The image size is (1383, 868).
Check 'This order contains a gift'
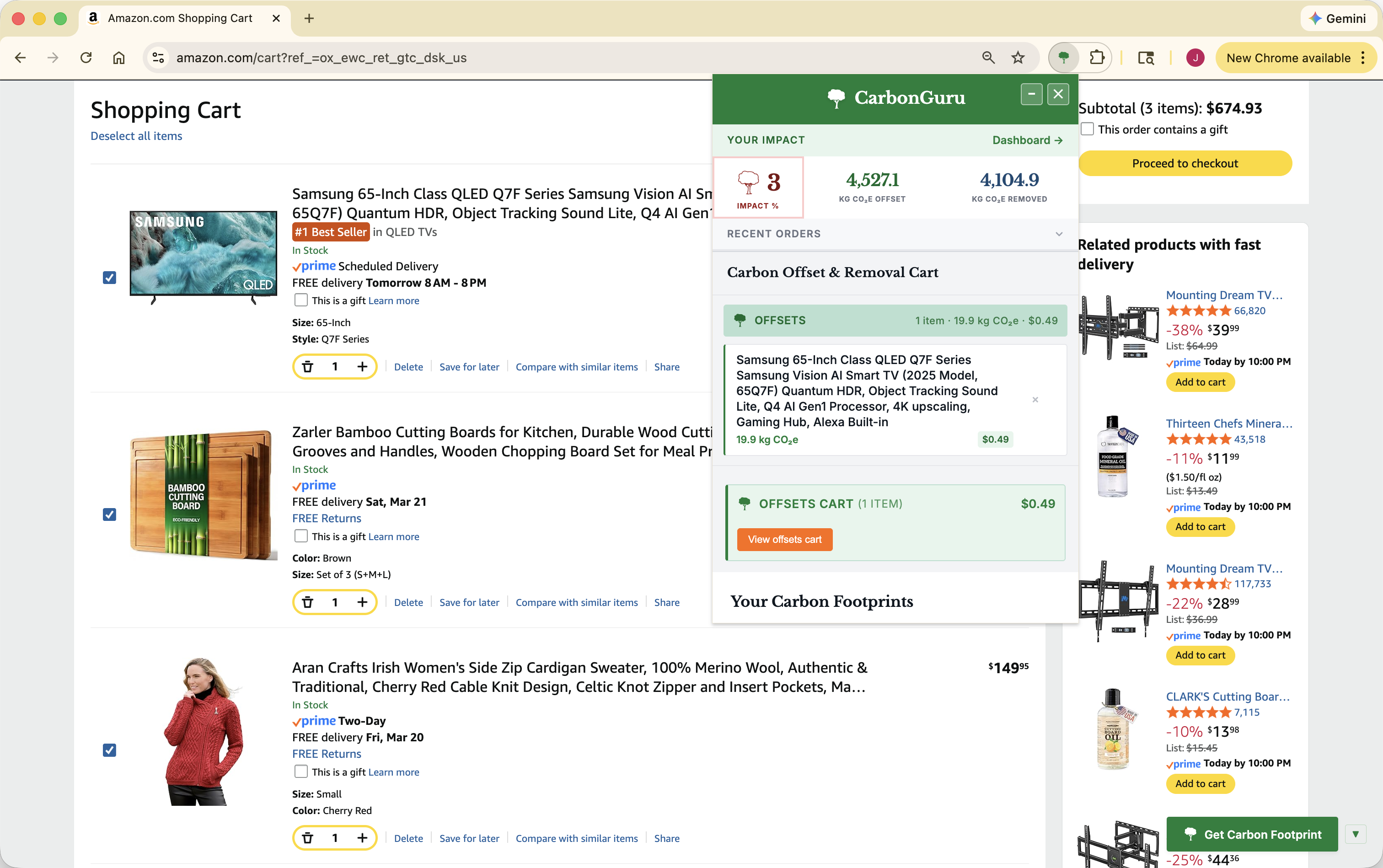coord(1087,129)
